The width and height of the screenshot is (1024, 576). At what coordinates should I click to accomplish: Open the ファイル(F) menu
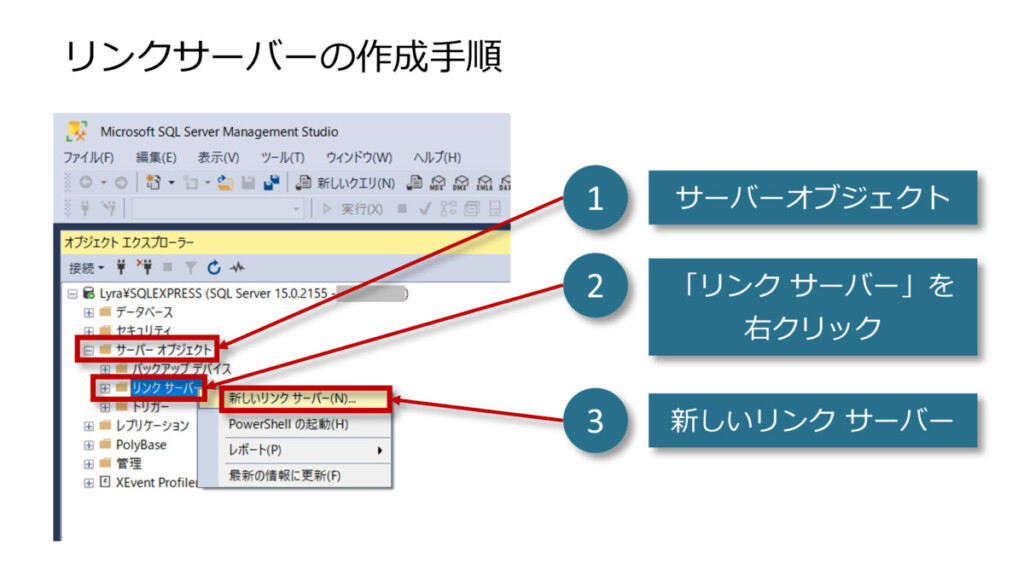pyautogui.click(x=89, y=158)
